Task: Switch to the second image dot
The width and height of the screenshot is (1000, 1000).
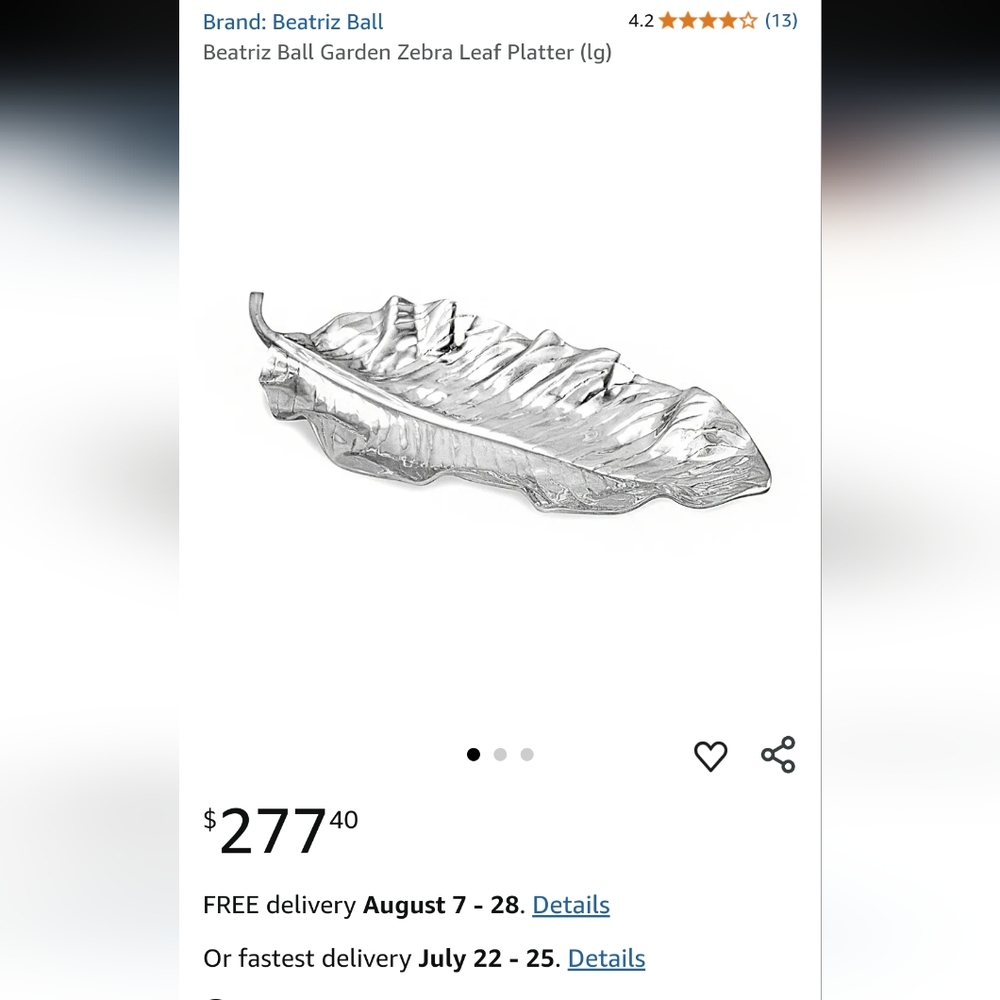Action: click(x=500, y=754)
